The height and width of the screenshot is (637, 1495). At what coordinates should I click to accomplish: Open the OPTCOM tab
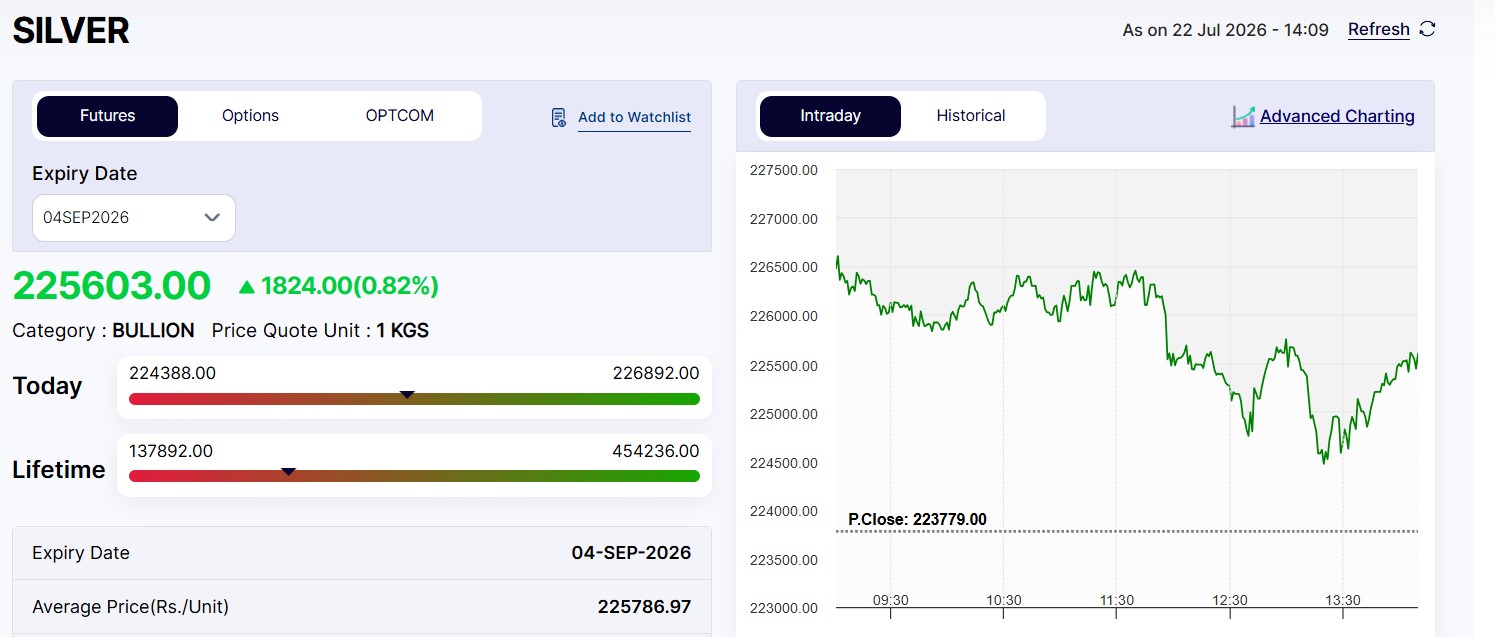[400, 116]
